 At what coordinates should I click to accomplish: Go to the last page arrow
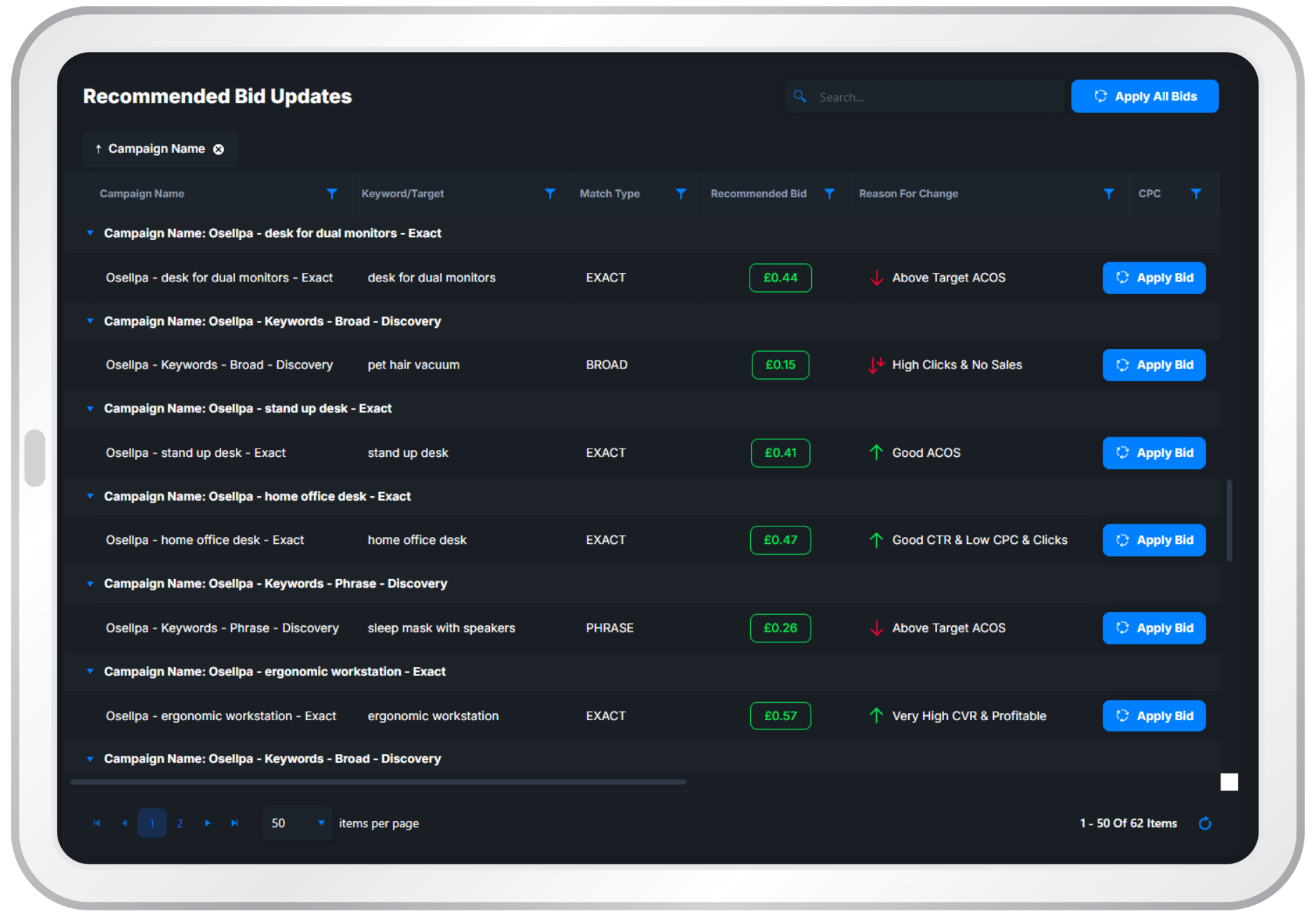tap(235, 823)
